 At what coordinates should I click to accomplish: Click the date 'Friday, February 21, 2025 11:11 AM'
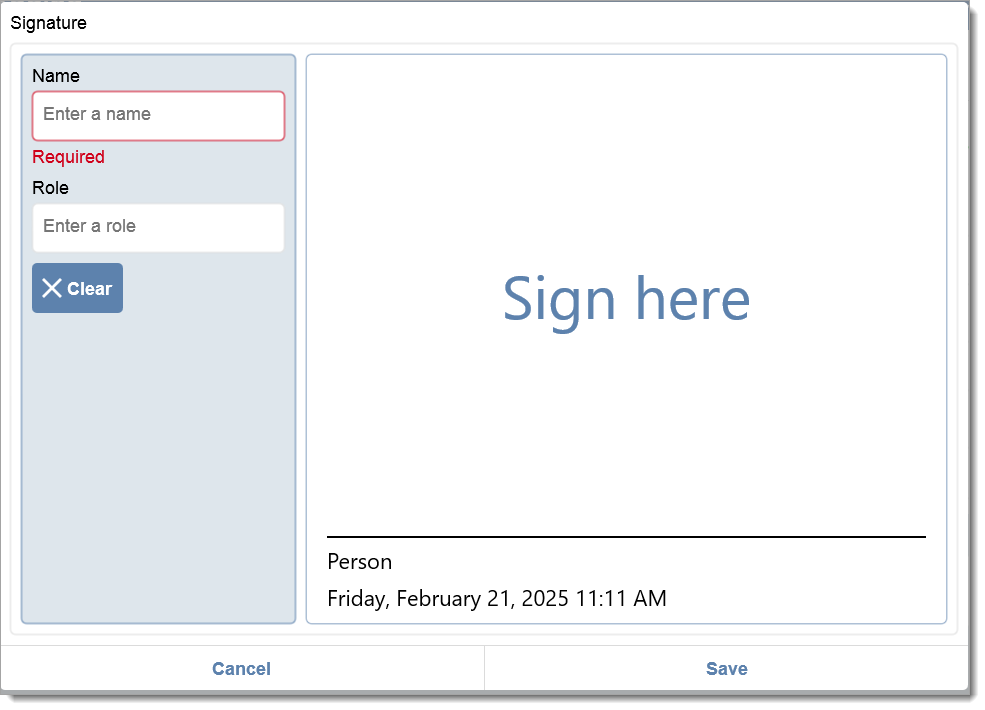pos(497,598)
